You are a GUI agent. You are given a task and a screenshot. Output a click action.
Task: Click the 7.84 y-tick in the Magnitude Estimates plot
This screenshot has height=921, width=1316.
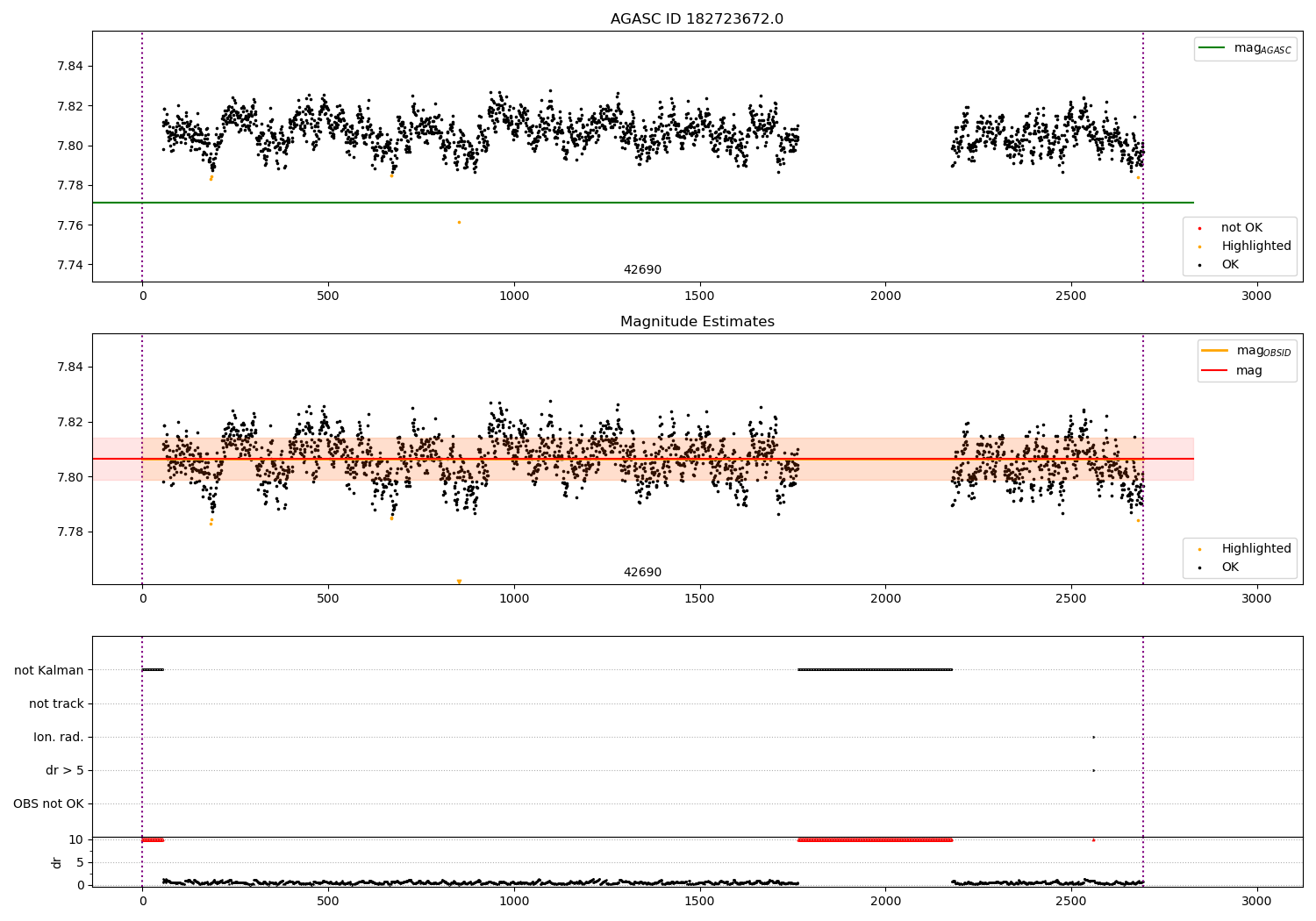point(70,367)
